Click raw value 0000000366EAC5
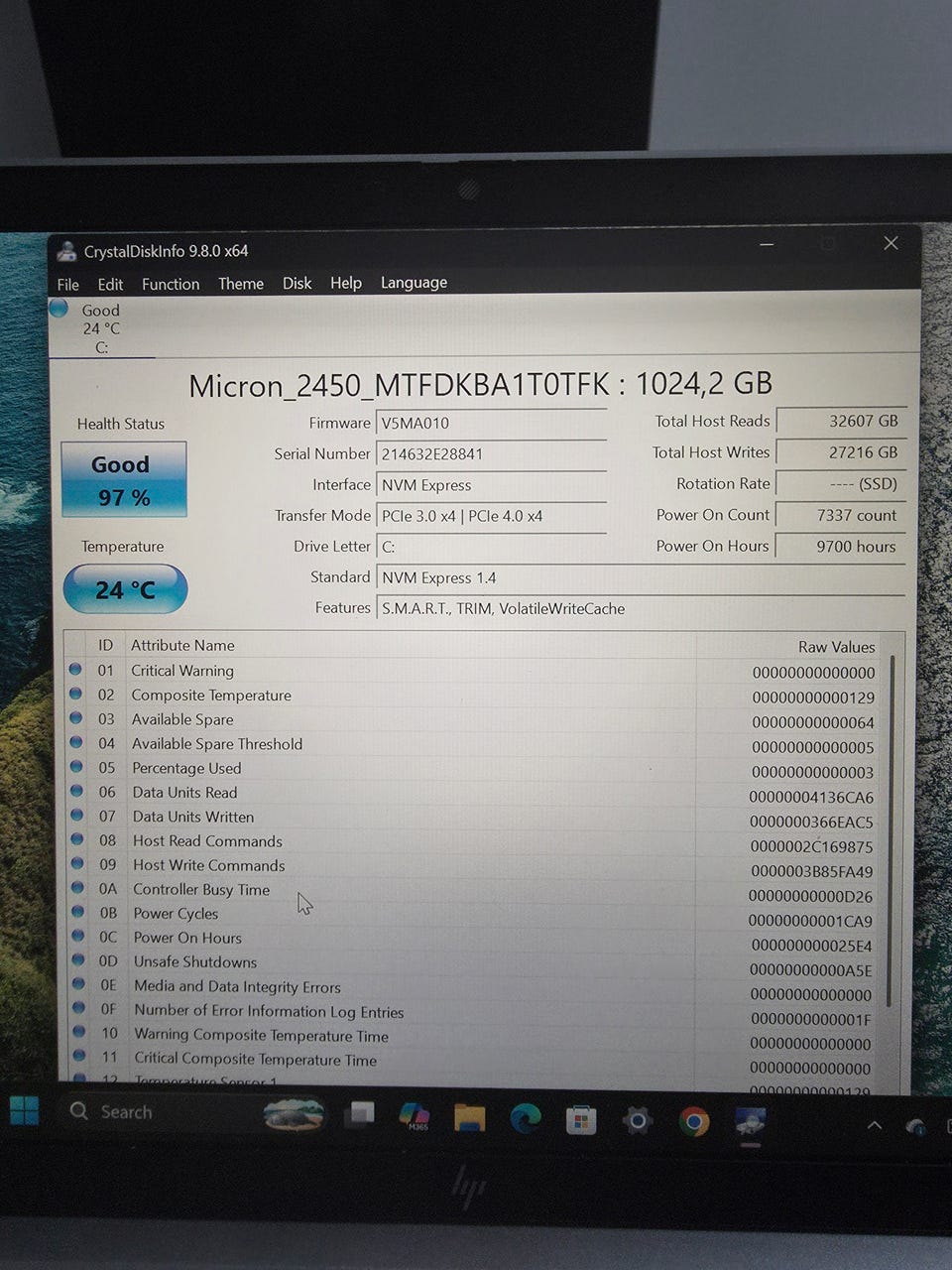 (x=811, y=822)
